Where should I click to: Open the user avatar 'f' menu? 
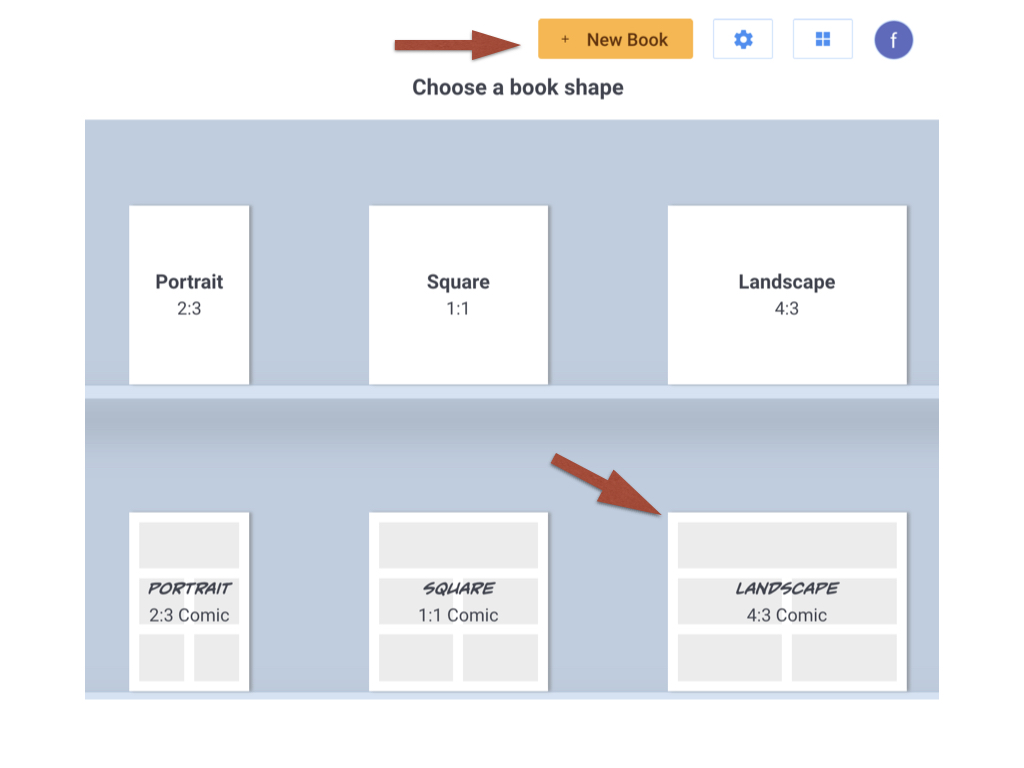893,41
